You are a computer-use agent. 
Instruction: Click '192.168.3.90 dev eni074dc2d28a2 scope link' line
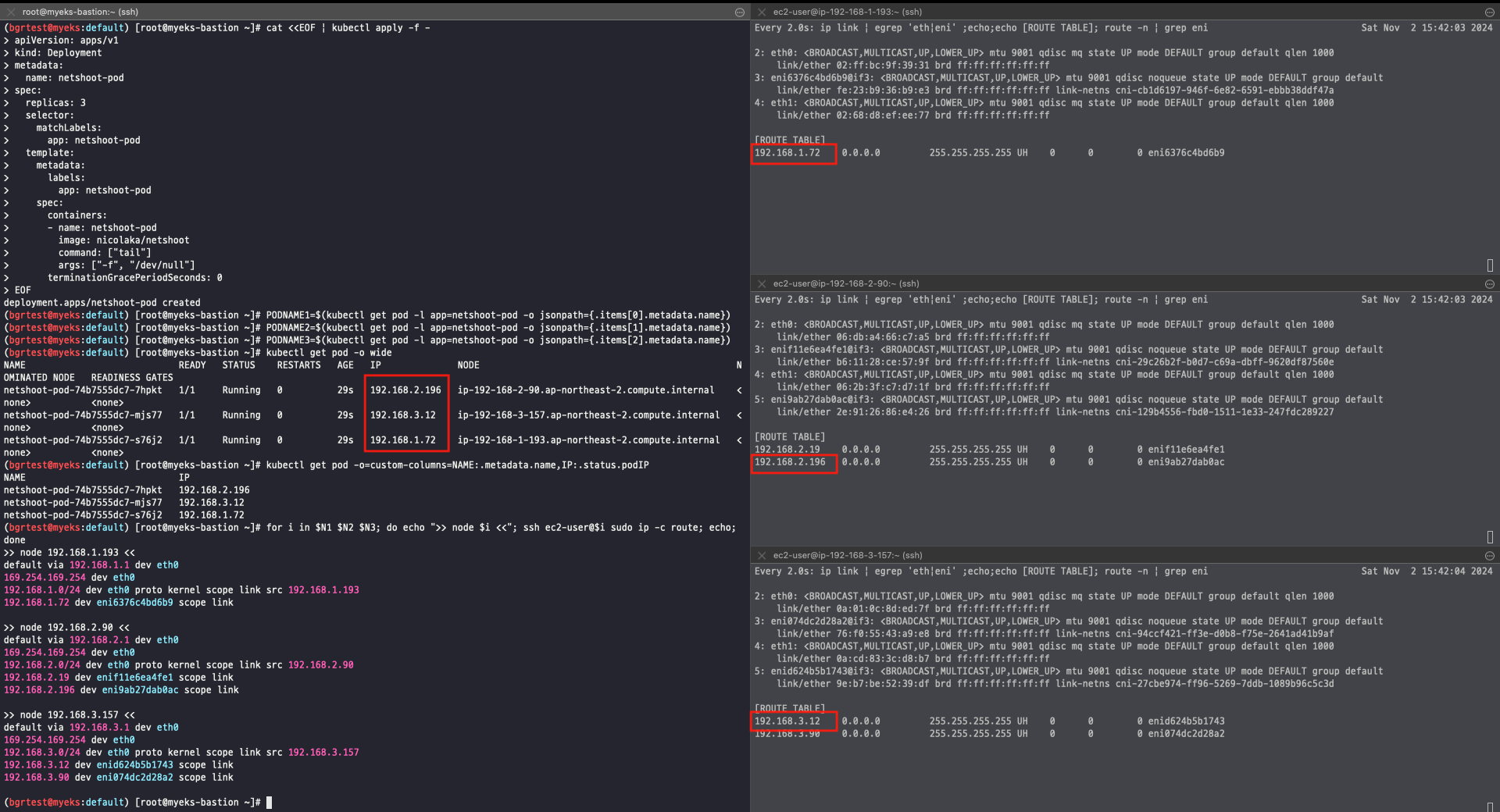119,777
